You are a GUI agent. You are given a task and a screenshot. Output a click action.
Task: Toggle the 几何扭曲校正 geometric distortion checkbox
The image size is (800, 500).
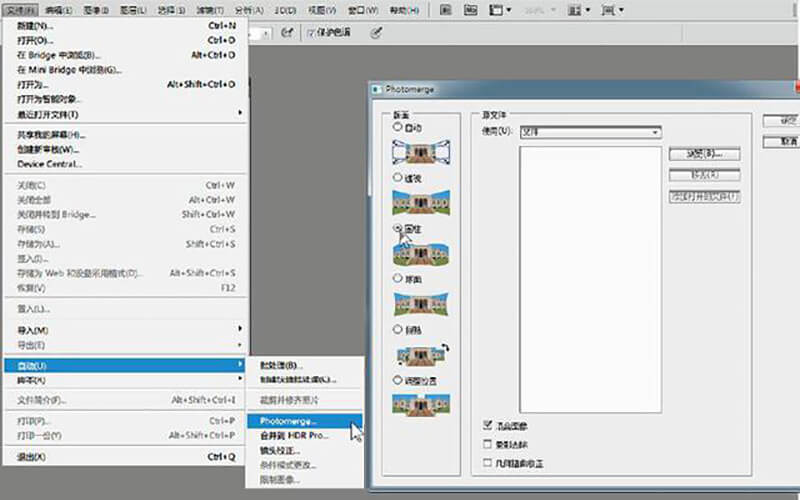coord(487,463)
